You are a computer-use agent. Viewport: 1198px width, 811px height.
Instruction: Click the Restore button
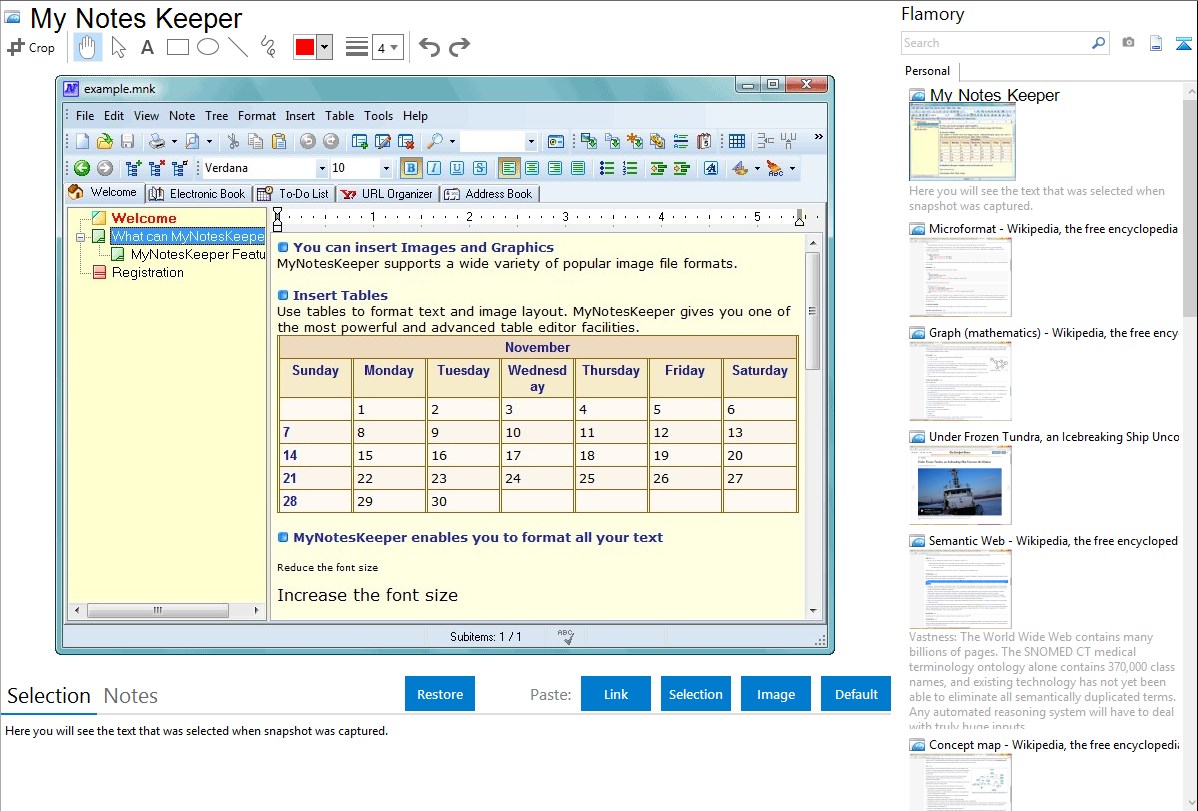coord(440,694)
